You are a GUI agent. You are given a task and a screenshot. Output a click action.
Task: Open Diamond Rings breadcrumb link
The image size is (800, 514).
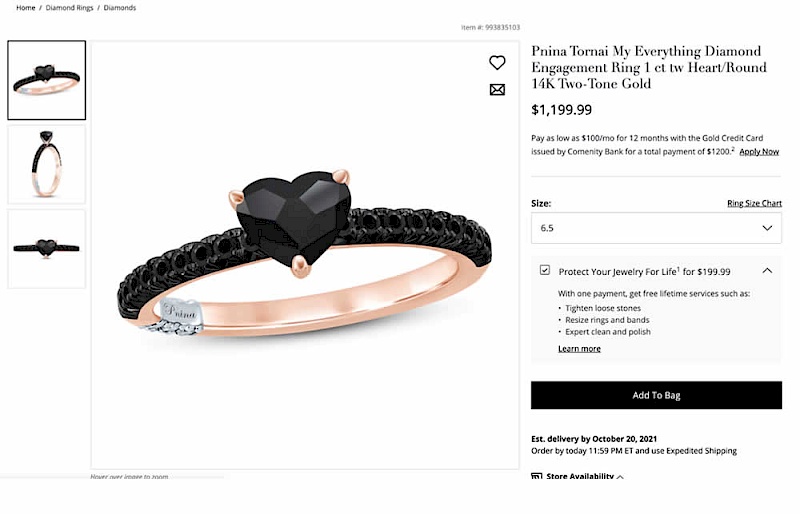[68, 8]
